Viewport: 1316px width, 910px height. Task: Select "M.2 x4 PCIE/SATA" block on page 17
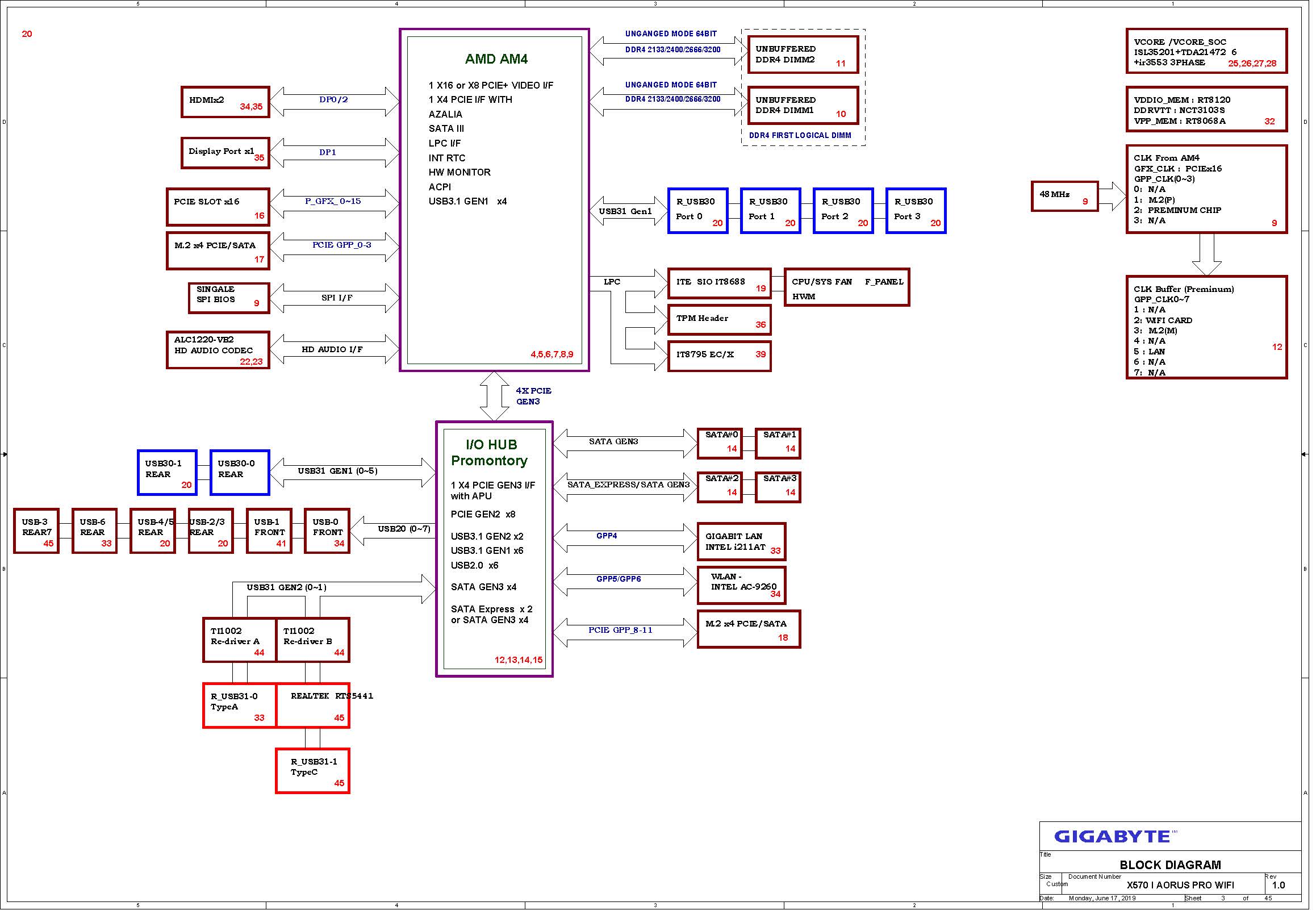(x=219, y=252)
